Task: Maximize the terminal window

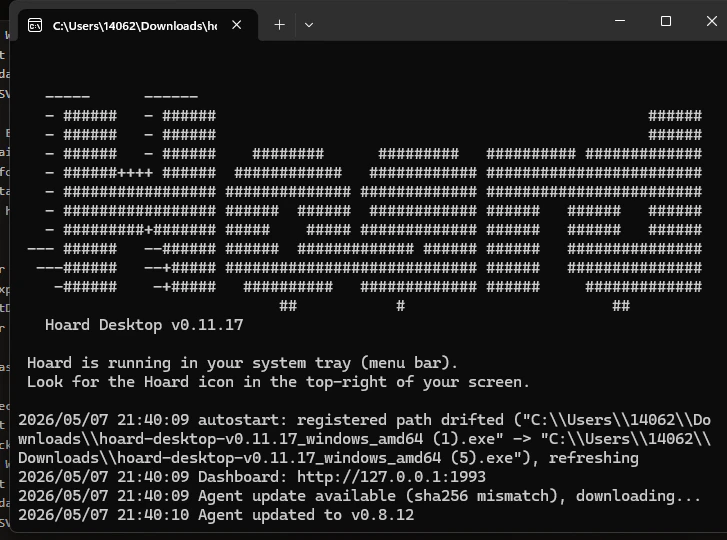Action: (x=666, y=21)
